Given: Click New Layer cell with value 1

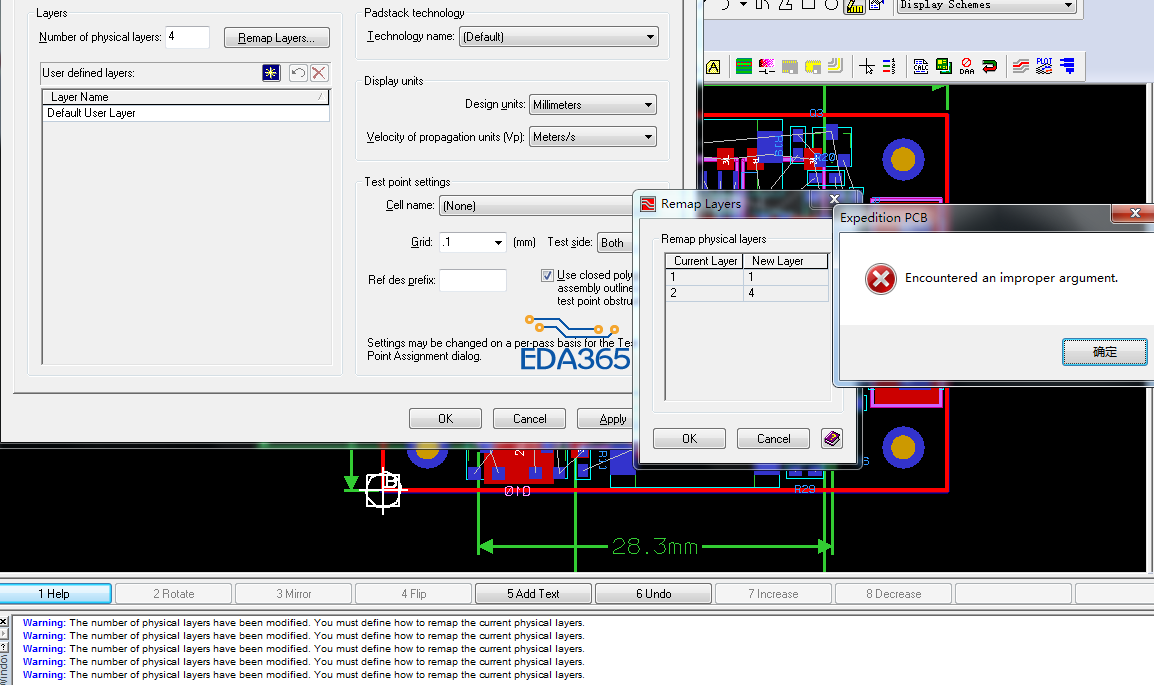Looking at the screenshot, I should [786, 277].
